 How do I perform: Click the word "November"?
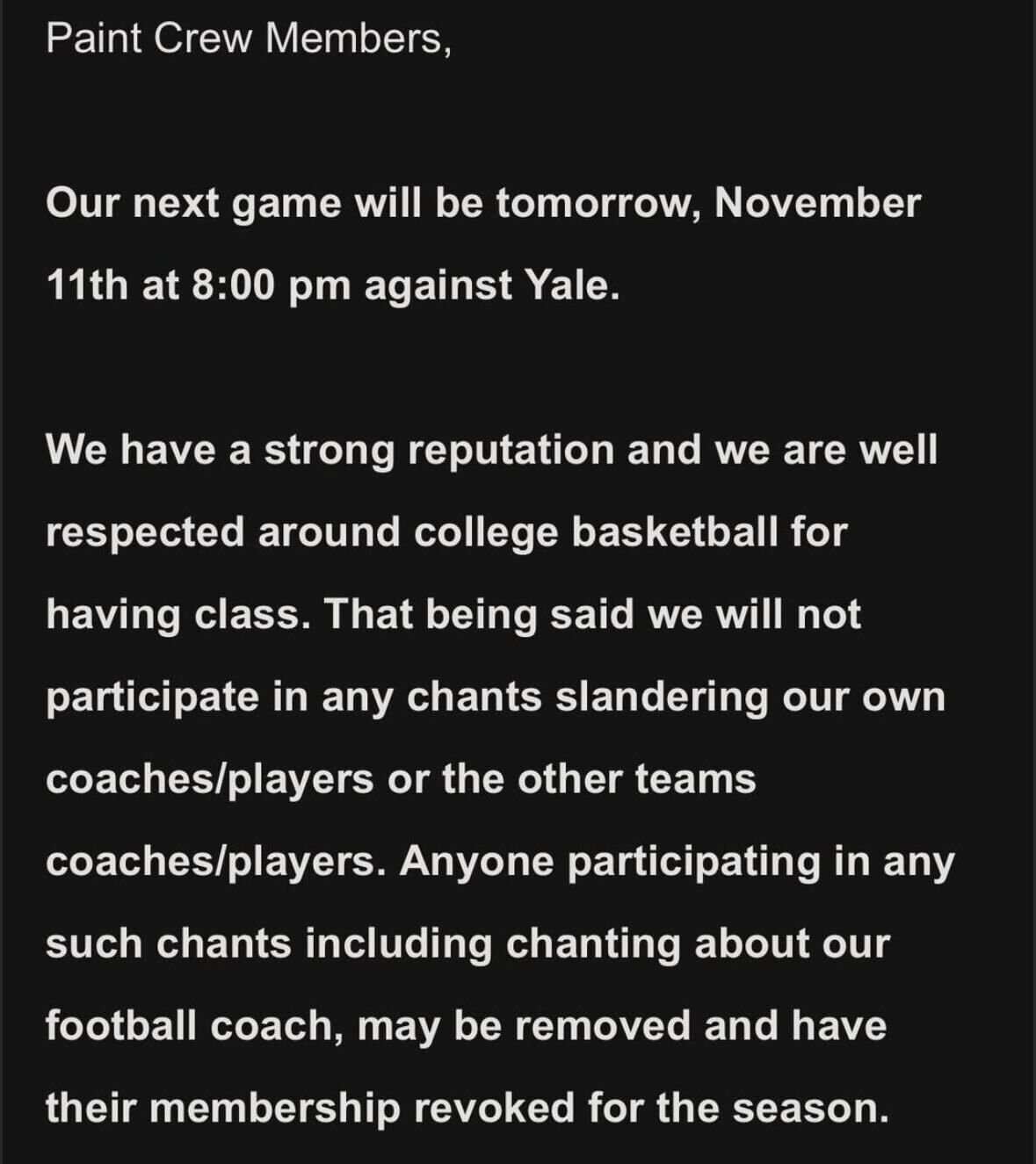coord(817,204)
